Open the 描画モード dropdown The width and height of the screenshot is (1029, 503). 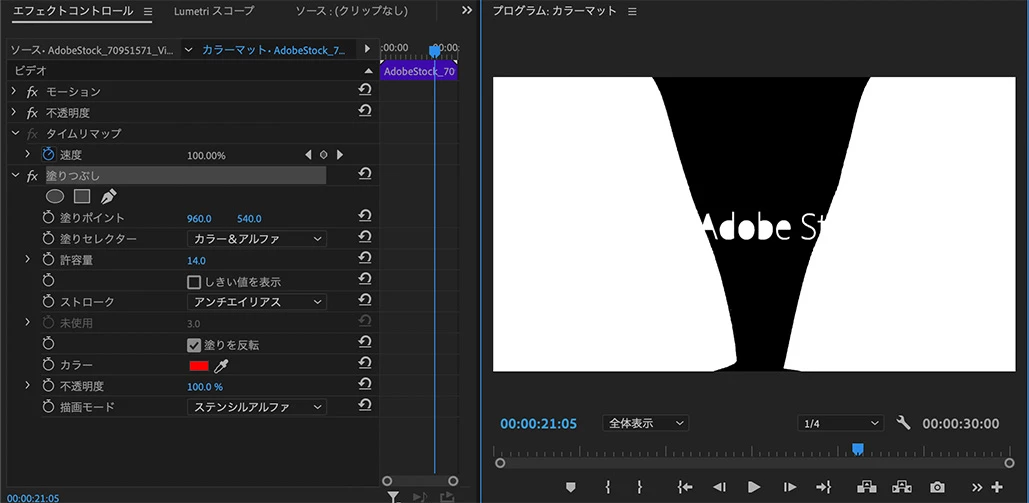pyautogui.click(x=257, y=406)
